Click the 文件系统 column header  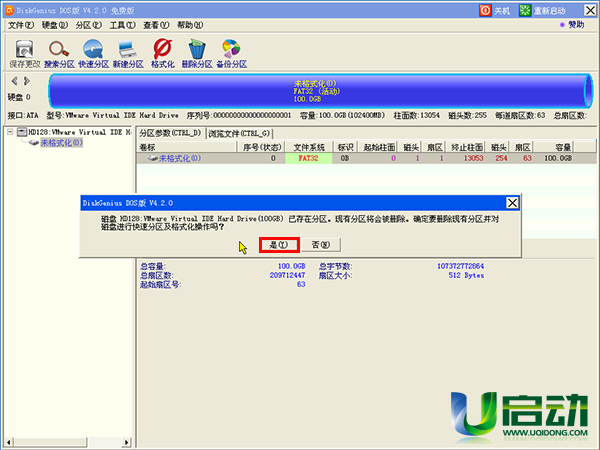(309, 147)
